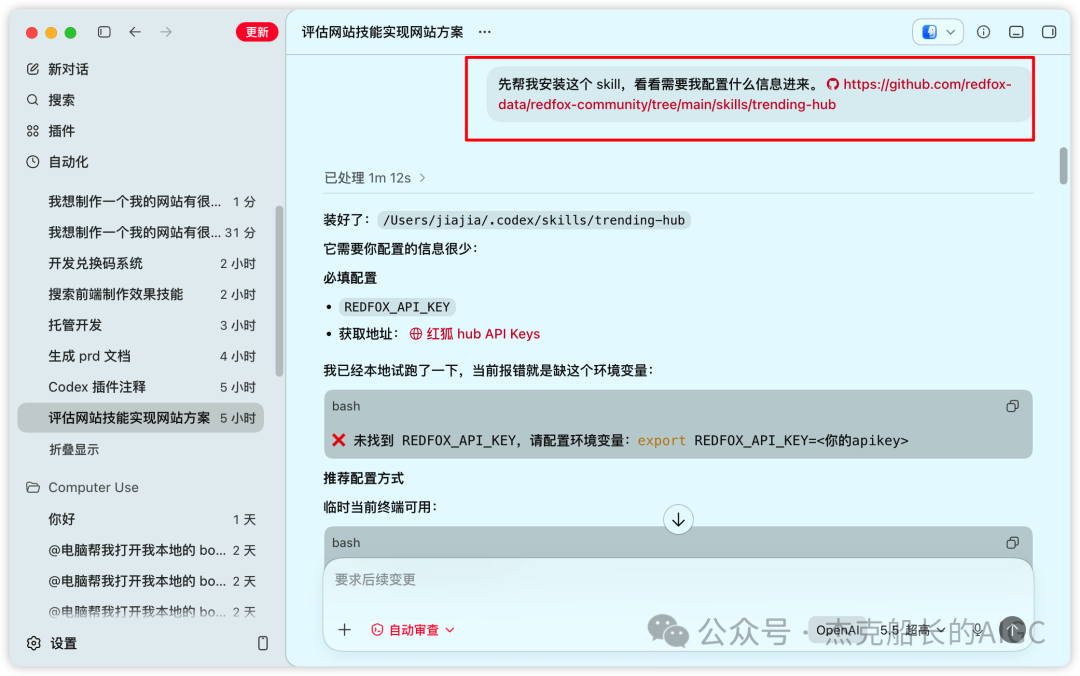
Task: Select conversation 评估网站技能实现网站方案 in sidebar
Action: coord(141,418)
